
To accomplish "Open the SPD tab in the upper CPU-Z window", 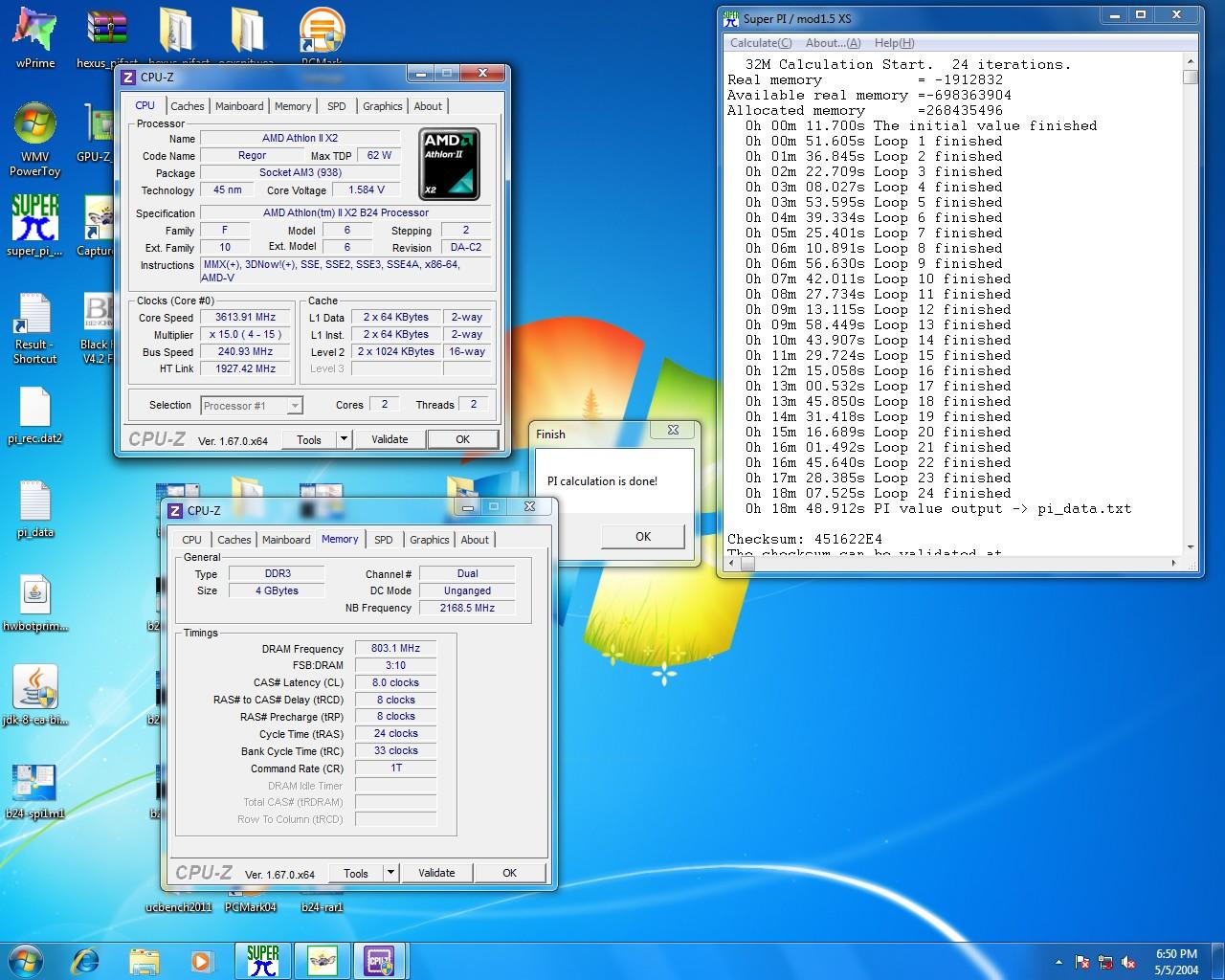I will (x=337, y=106).
